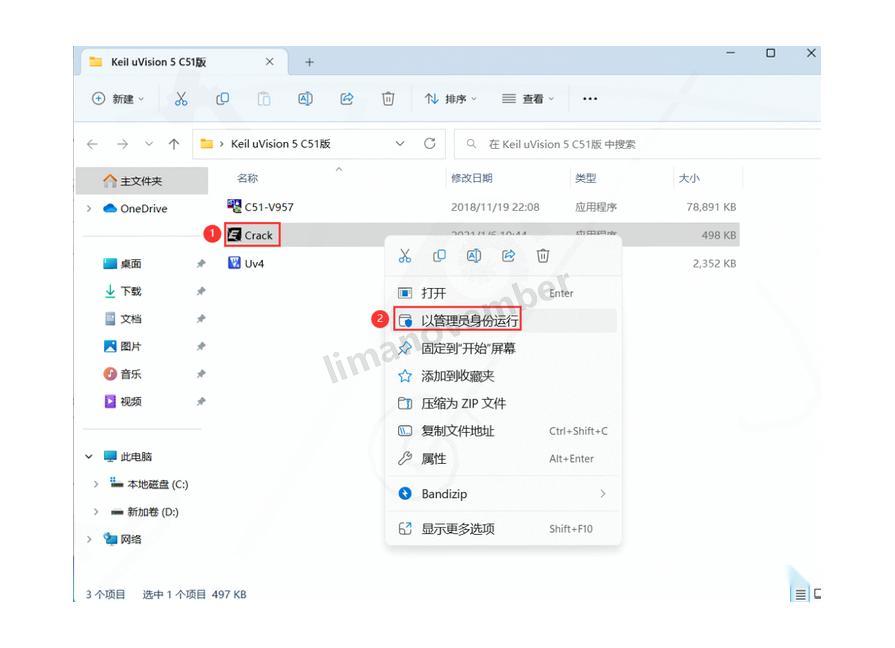This screenshot has height=648, width=895.
Task: Choose 打开 from the context menu
Action: [503, 293]
